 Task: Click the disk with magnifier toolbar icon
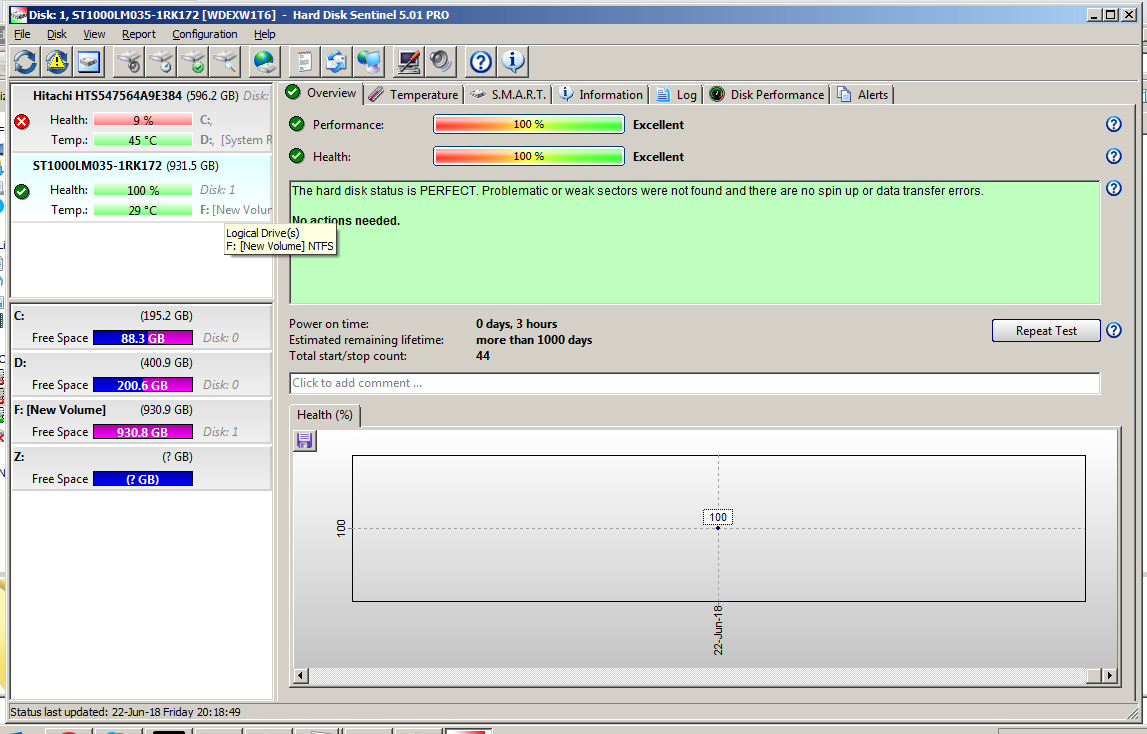226,62
